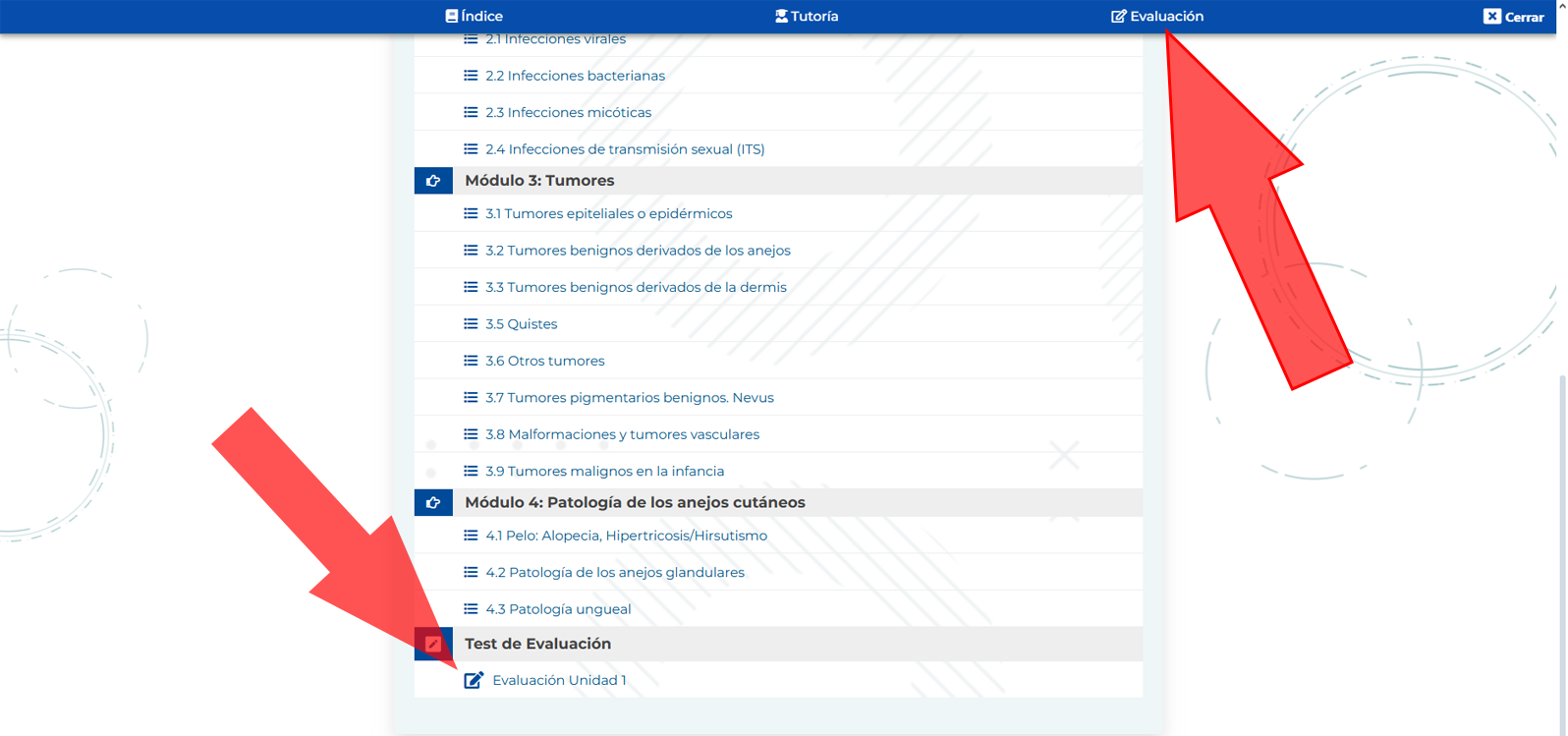Collapse Módulo 4 section using hand icon
This screenshot has width=1568, height=736.
(433, 503)
